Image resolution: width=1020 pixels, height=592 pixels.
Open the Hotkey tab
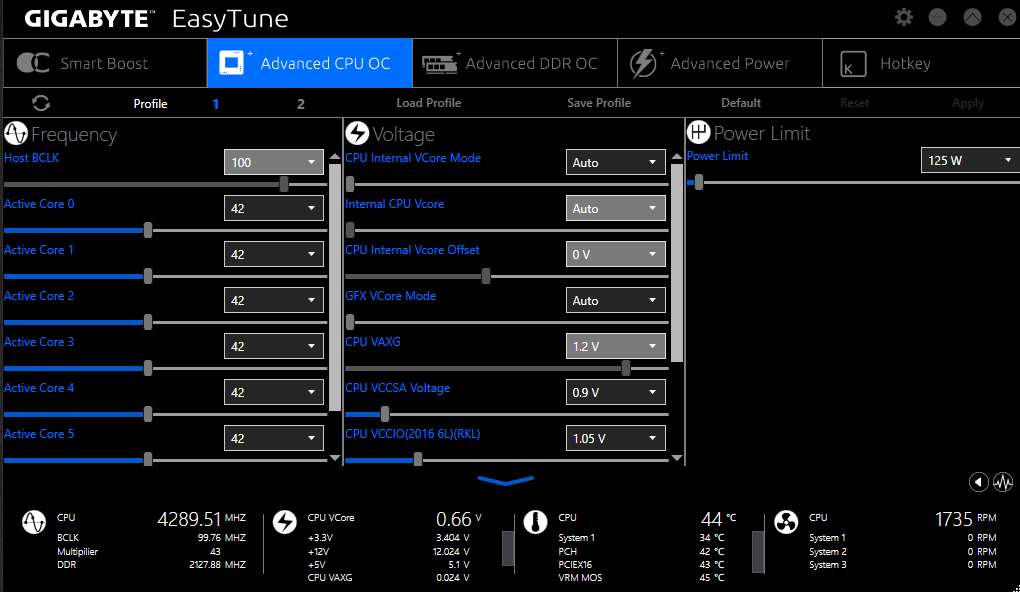click(x=921, y=63)
